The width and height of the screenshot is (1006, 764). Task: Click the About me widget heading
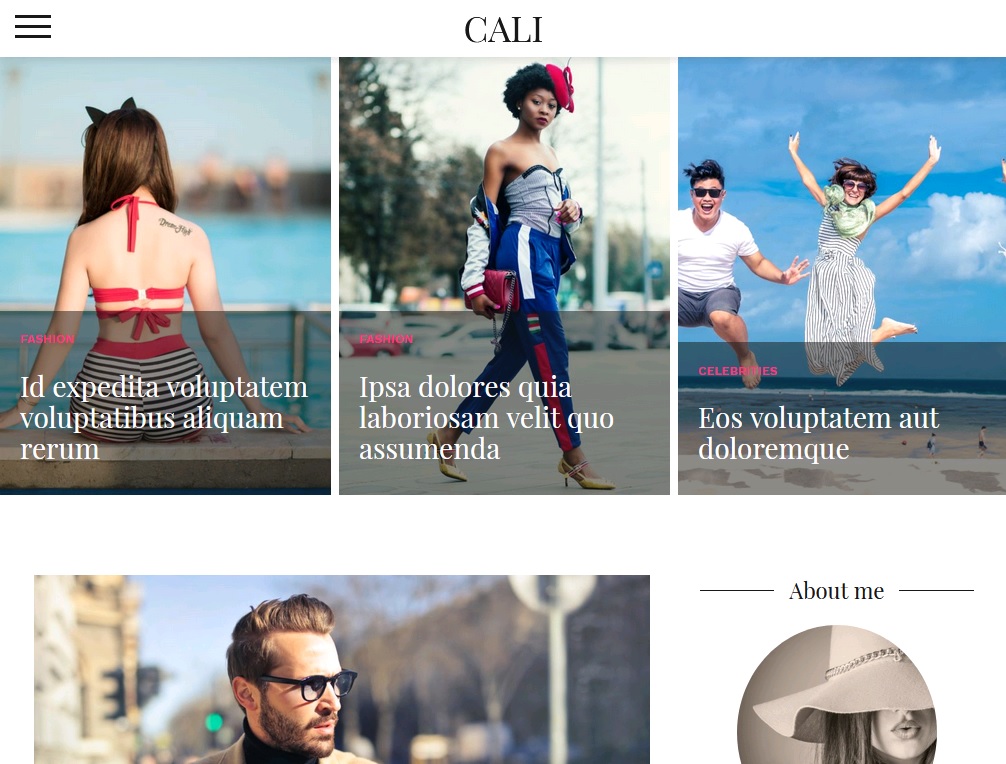[x=837, y=590]
